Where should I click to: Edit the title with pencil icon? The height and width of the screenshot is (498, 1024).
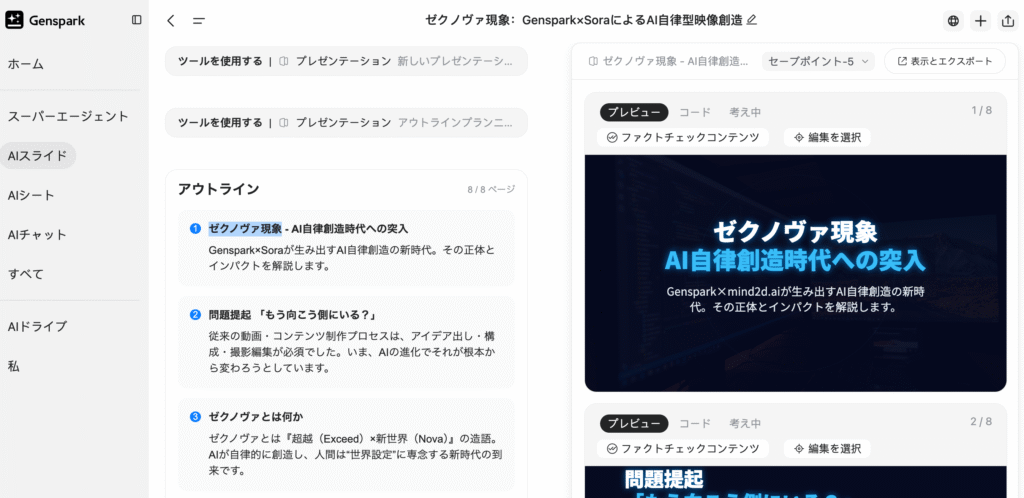click(752, 20)
